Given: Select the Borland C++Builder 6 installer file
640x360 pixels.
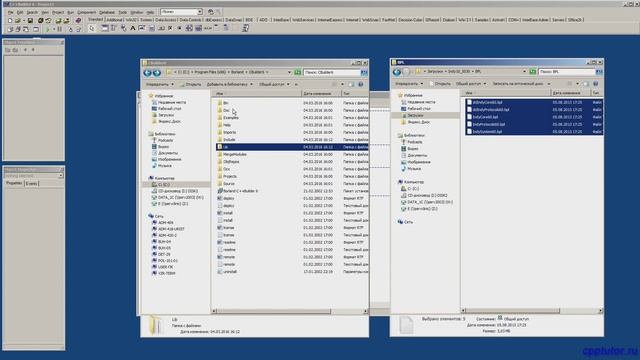Looking at the screenshot, I should click(x=237, y=191).
